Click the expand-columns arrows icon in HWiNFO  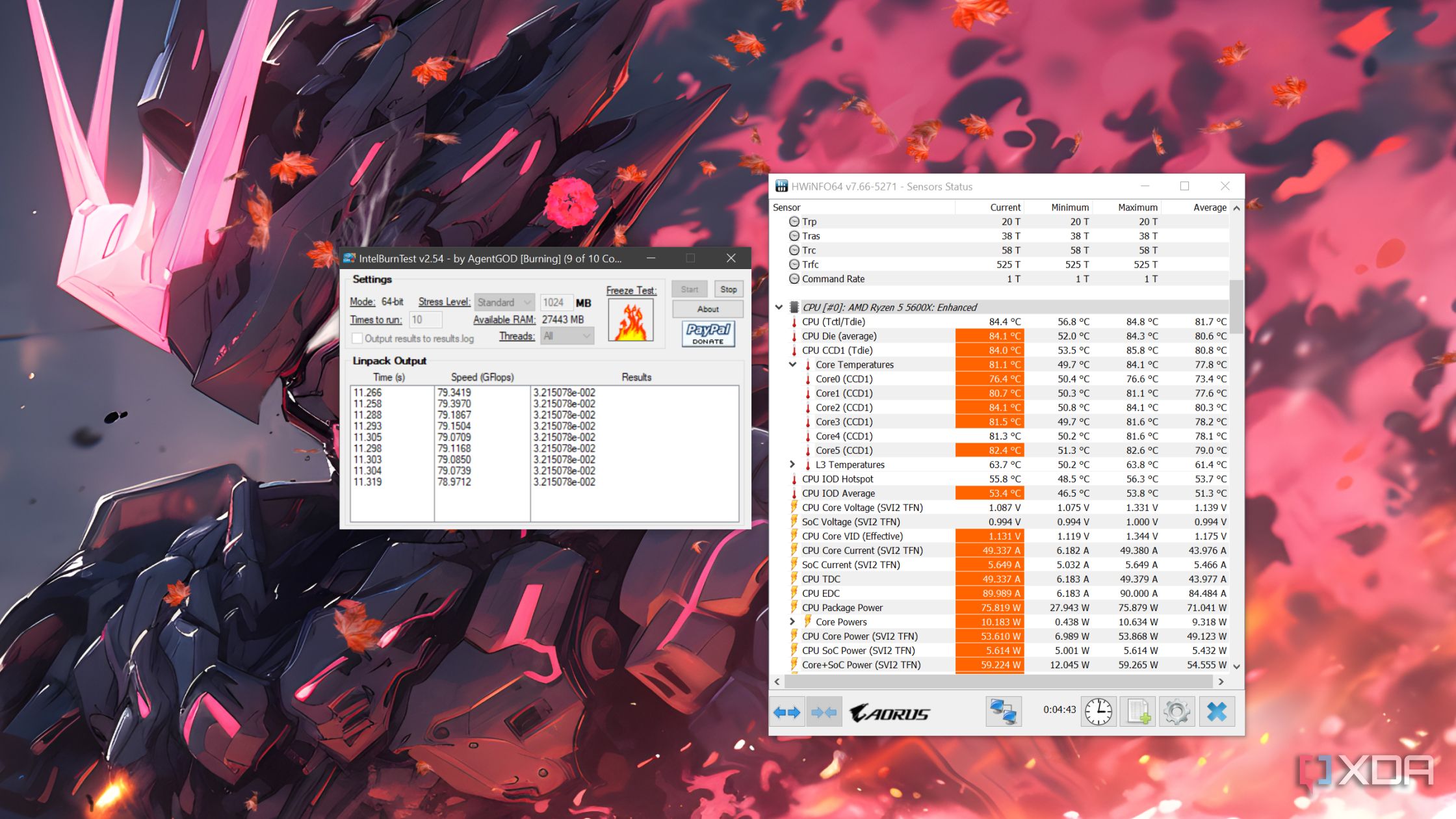[786, 712]
